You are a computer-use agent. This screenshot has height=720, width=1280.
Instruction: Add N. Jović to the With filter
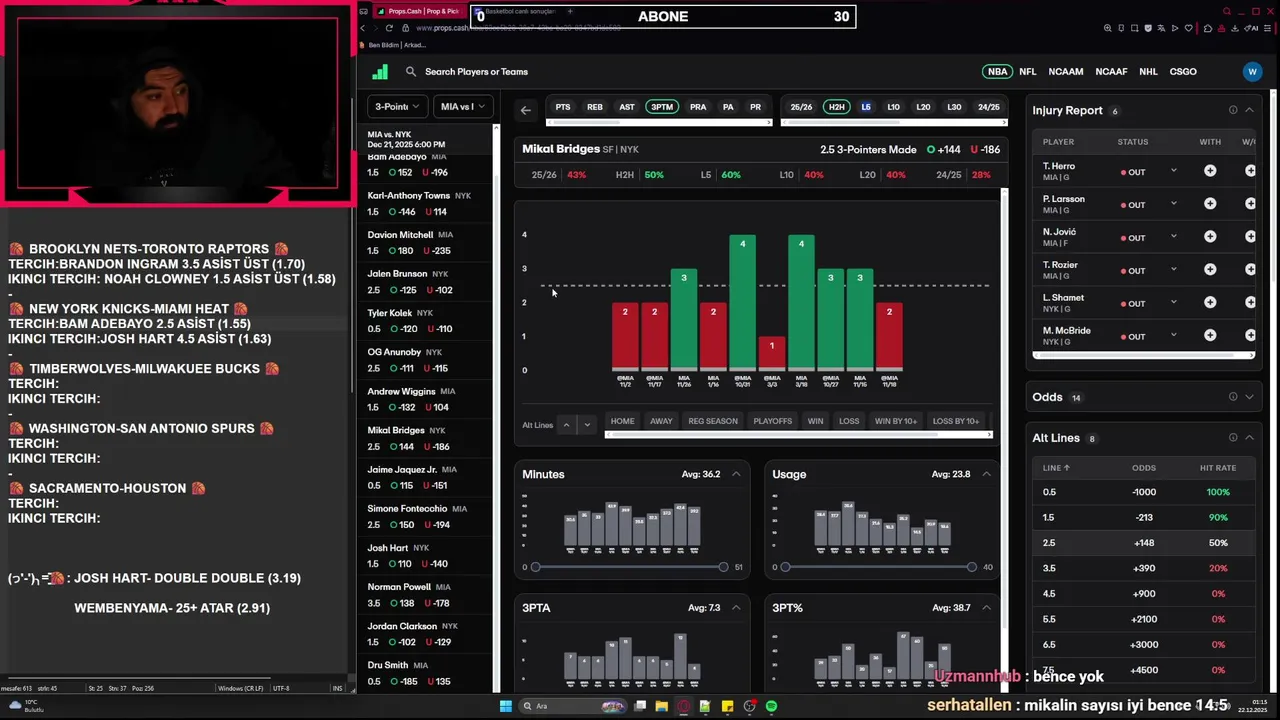pyautogui.click(x=1210, y=237)
